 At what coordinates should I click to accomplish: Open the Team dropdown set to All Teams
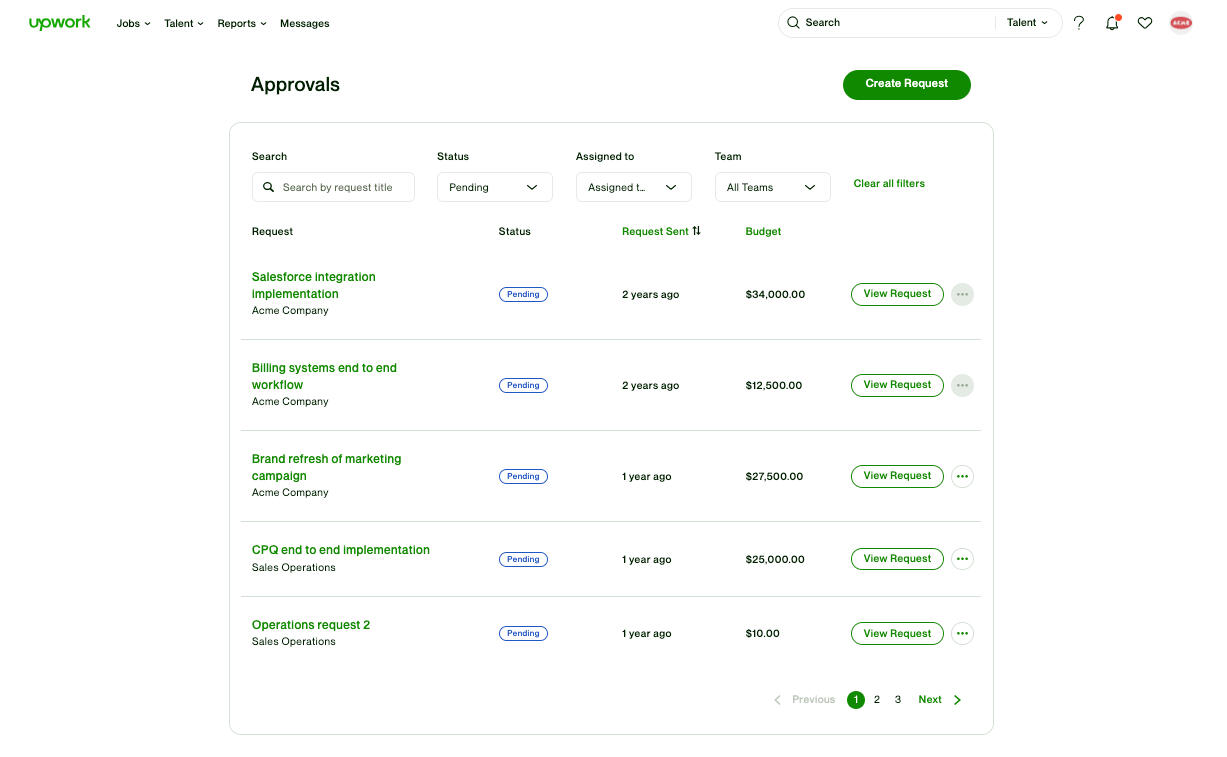(772, 186)
